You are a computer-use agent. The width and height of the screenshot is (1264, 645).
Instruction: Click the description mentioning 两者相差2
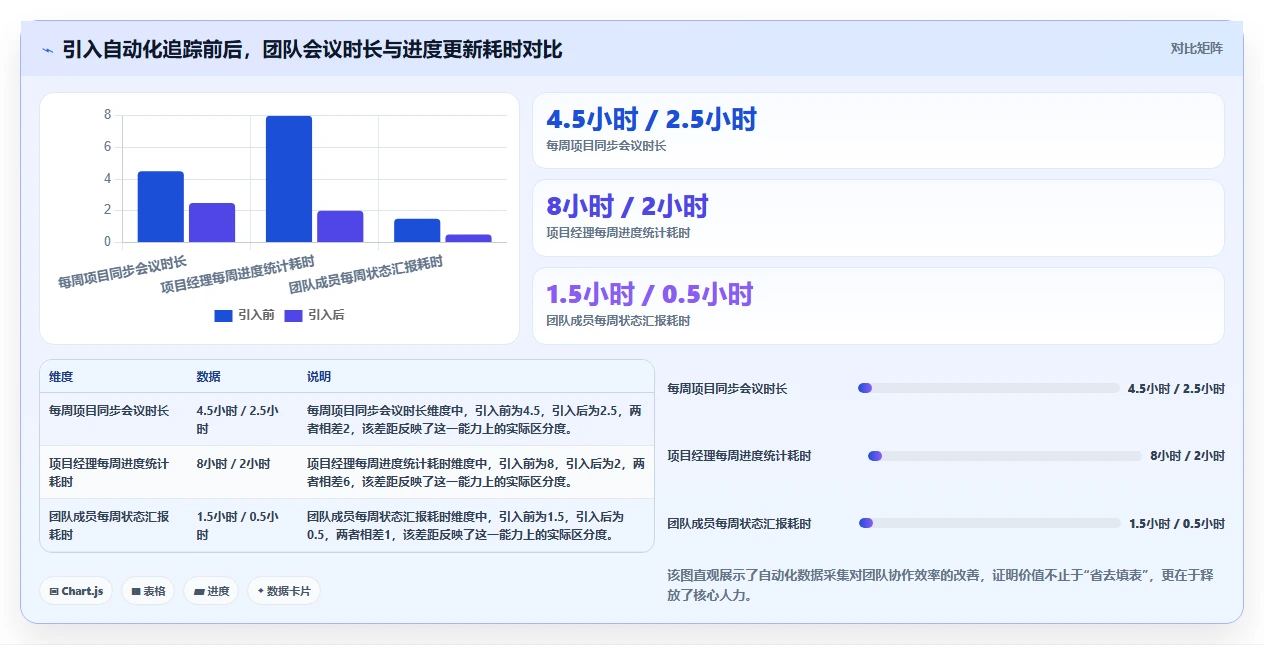(x=474, y=419)
